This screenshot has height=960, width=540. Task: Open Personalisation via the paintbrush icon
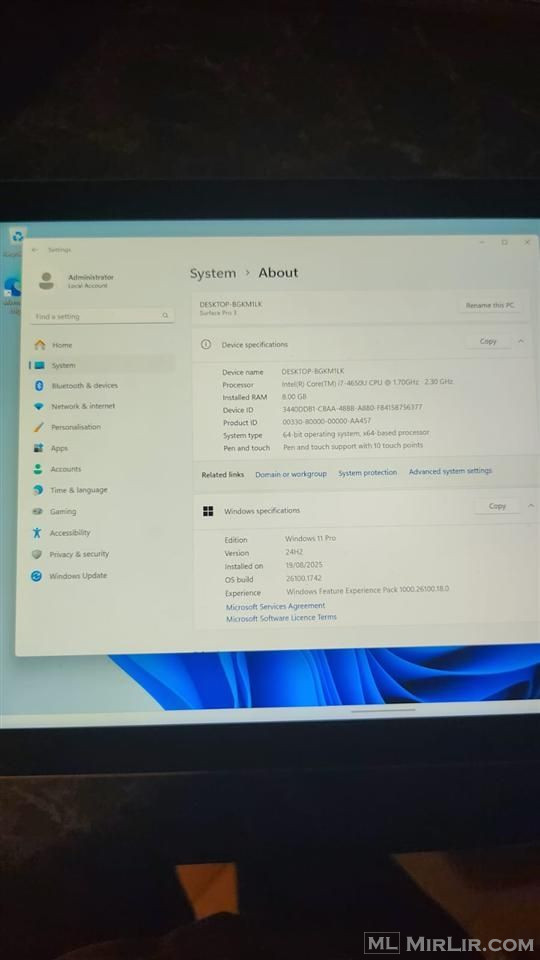39,427
